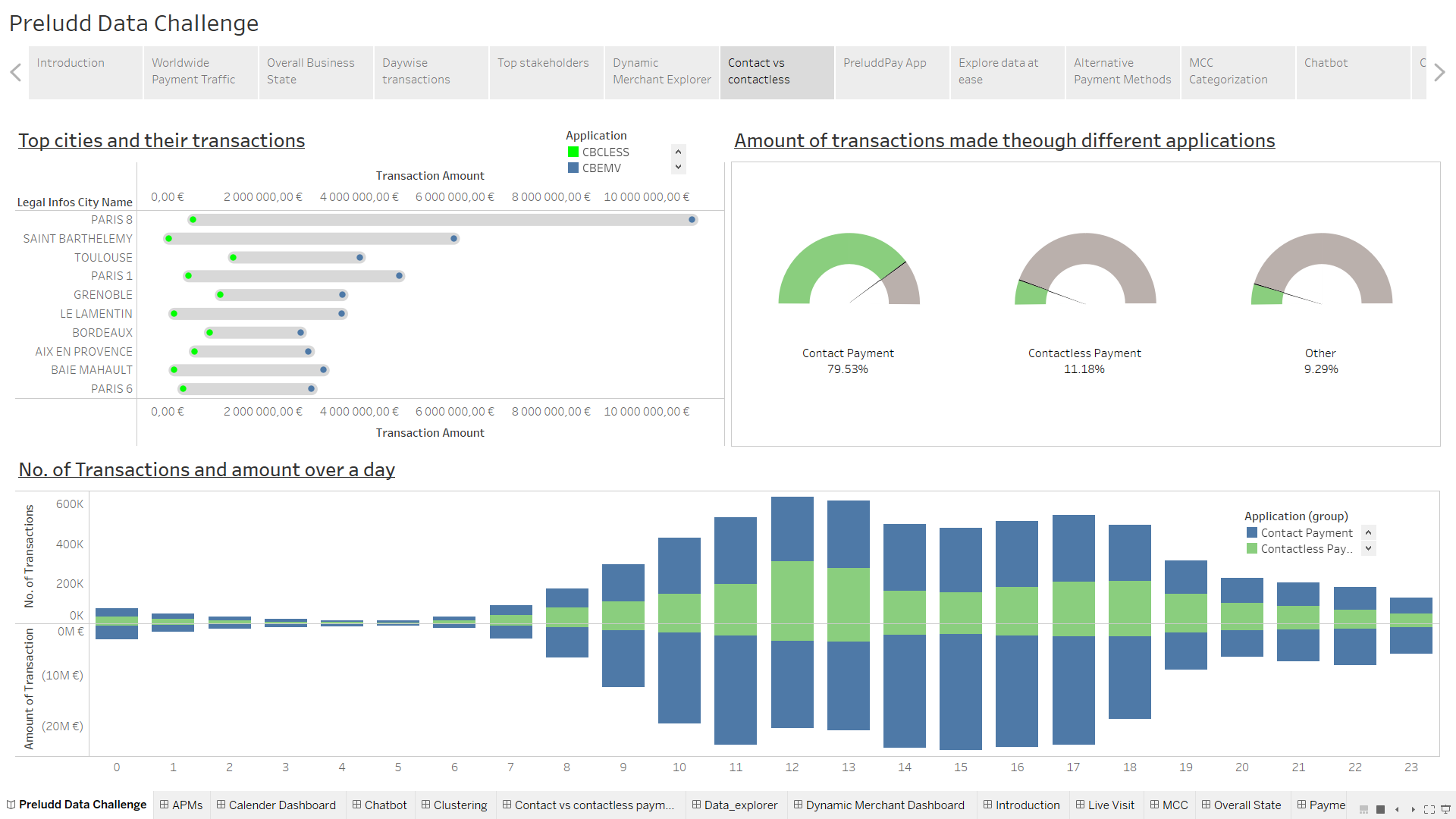Open Dynamic Merchant Explorer story point
Screen dimensions: 1456x819
coord(661,73)
